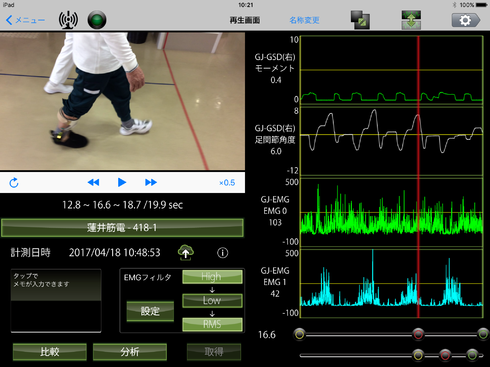Click red handle on the 16.6 time slider
Image resolution: width=490 pixels, height=367 pixels.
pyautogui.click(x=418, y=334)
